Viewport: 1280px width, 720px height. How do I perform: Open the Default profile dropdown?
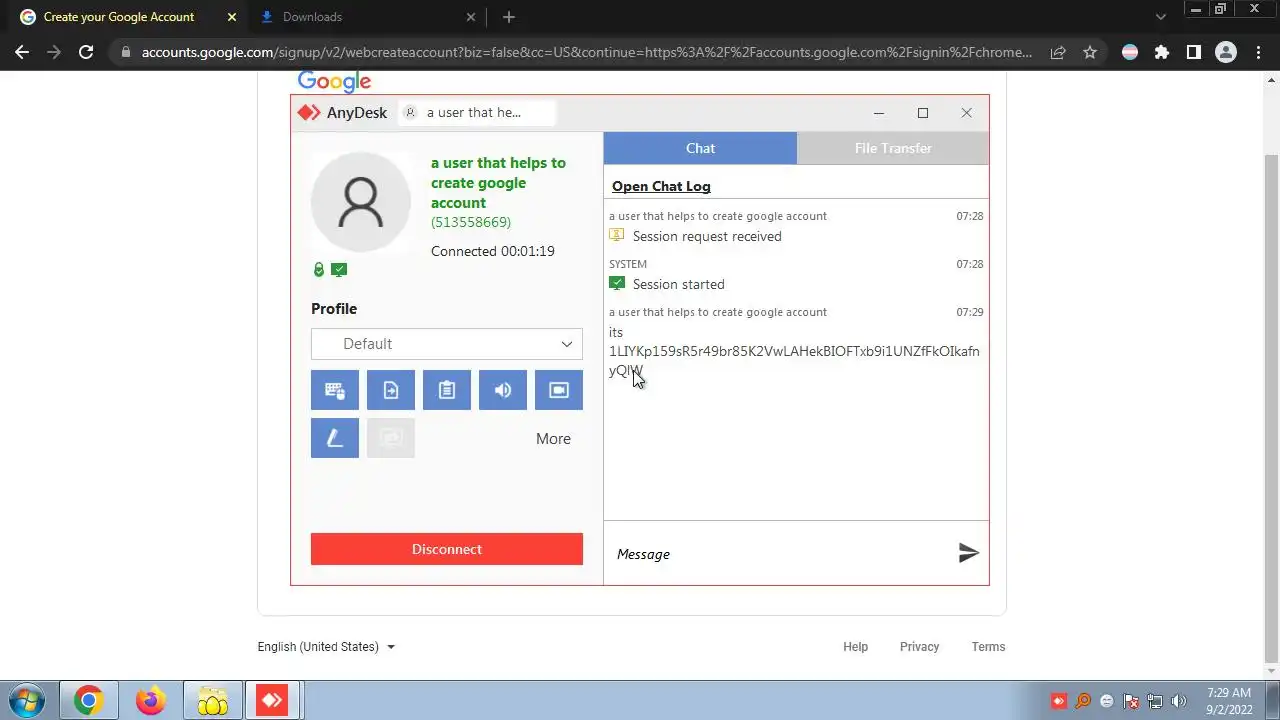point(447,344)
